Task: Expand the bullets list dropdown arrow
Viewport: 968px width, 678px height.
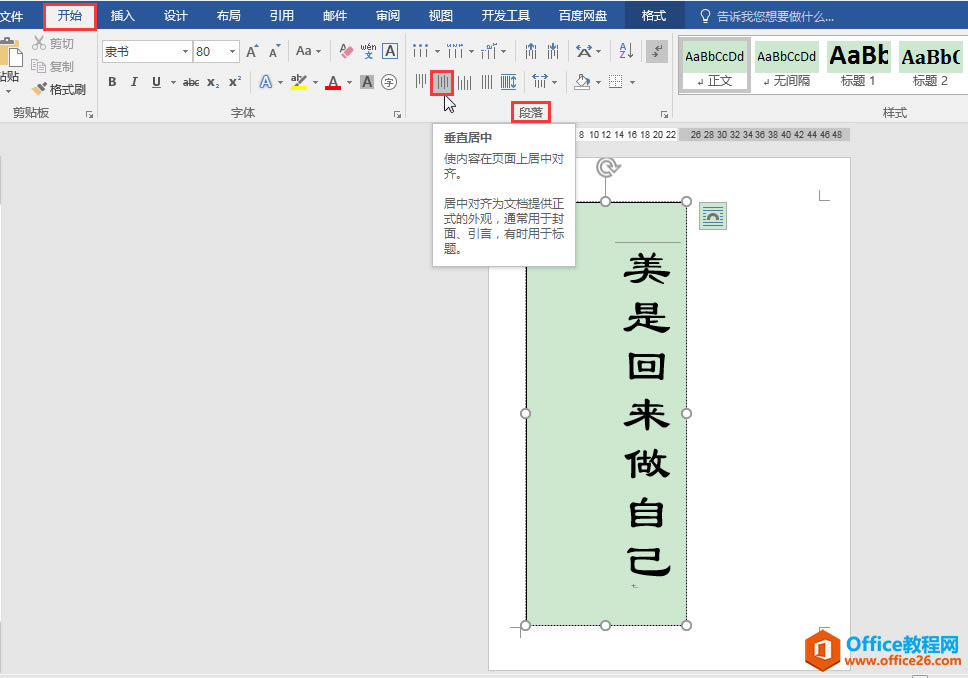Action: (437, 52)
